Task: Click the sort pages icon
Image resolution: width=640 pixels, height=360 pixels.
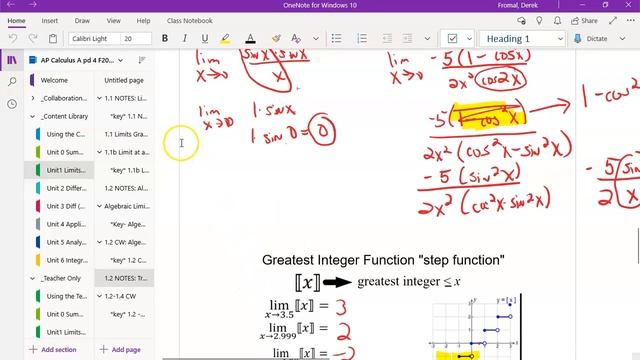Action: pyautogui.click(x=142, y=60)
